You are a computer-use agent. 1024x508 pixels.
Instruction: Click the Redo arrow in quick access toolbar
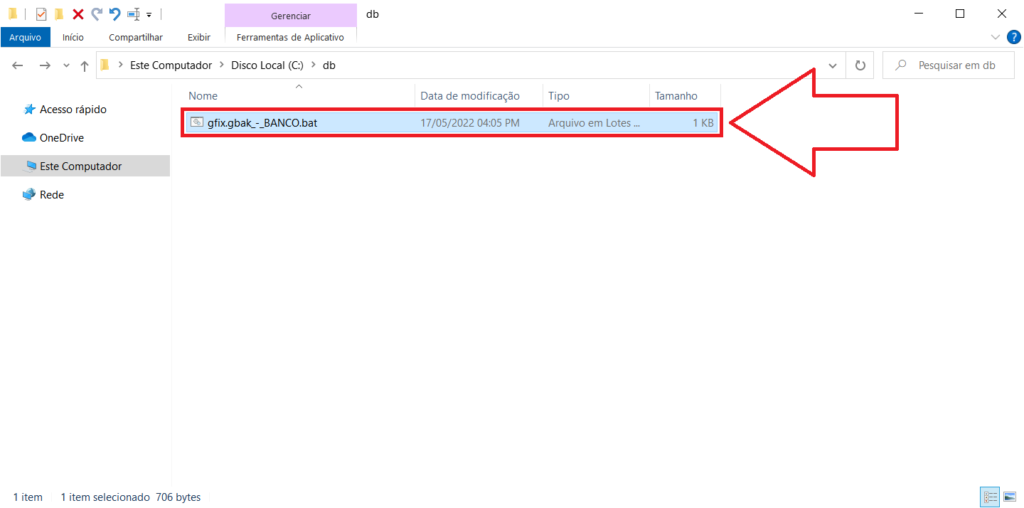tap(96, 14)
